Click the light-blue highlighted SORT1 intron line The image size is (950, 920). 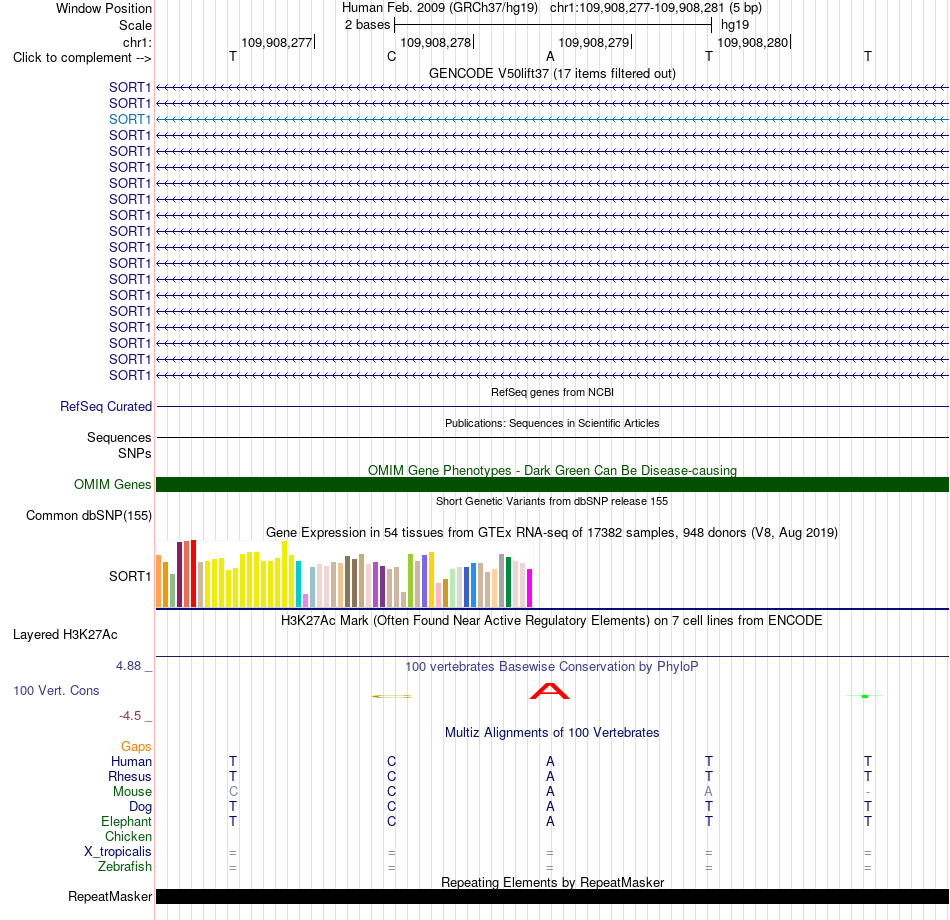[552, 119]
